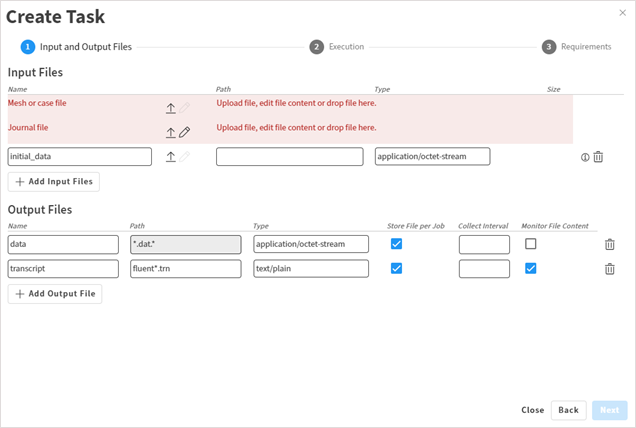Viewport: 636px width, 428px height.
Task: Close the Create Task dialog with X
Action: [623, 12]
